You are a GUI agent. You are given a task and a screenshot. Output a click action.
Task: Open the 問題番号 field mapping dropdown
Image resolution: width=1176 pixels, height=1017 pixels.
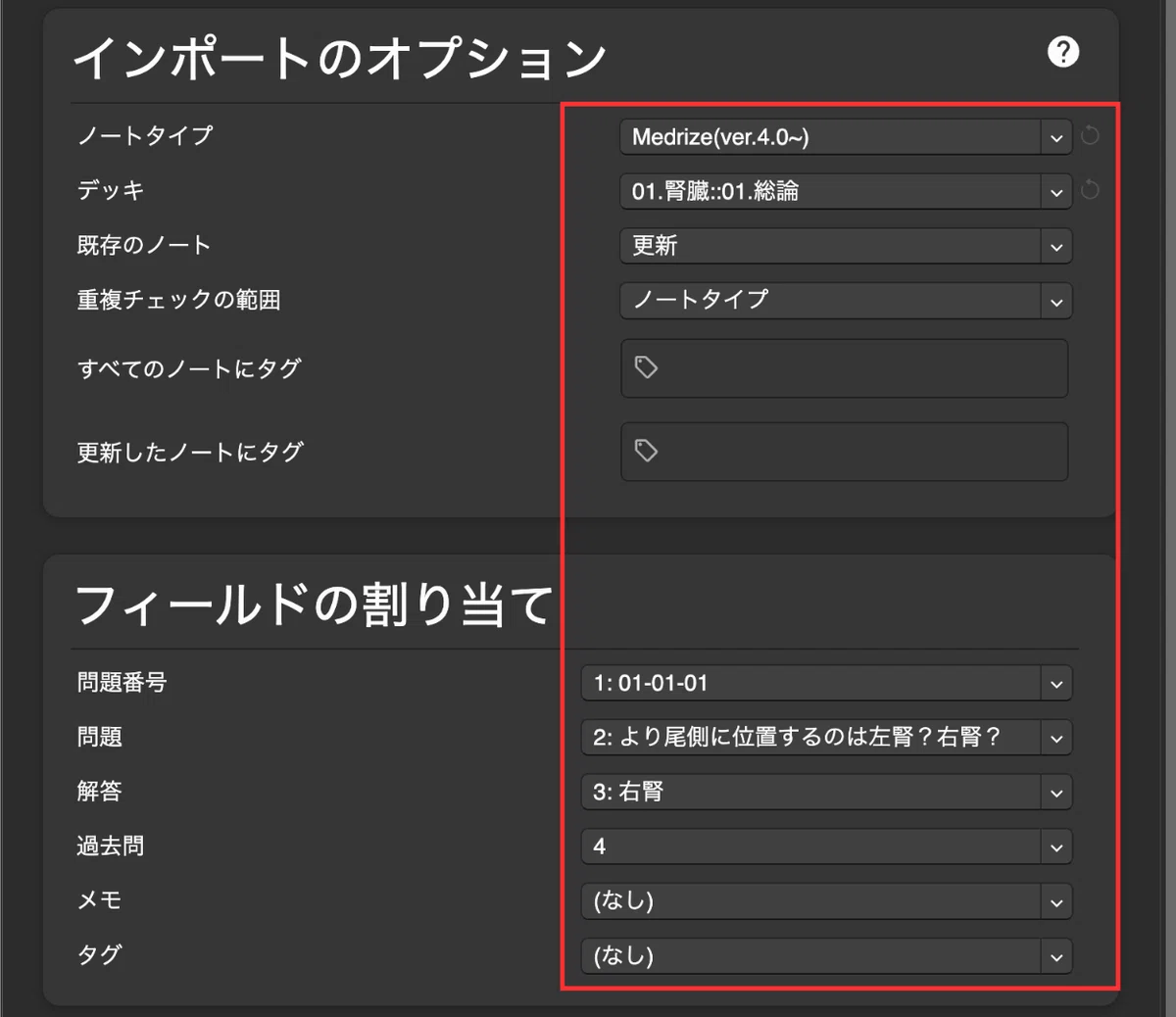tap(826, 683)
